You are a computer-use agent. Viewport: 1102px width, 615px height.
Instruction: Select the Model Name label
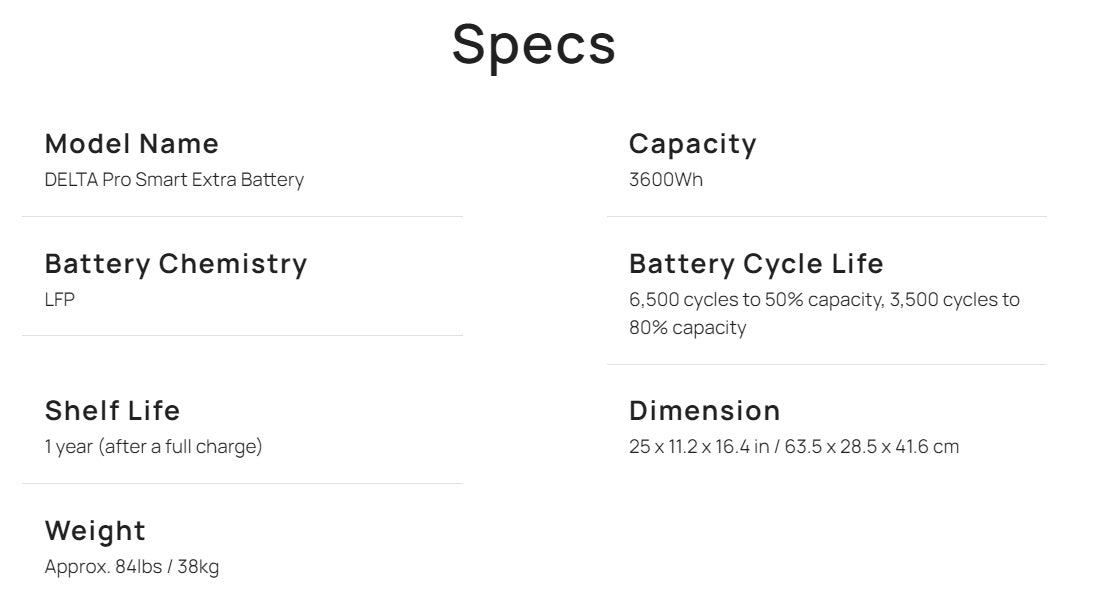coord(132,144)
